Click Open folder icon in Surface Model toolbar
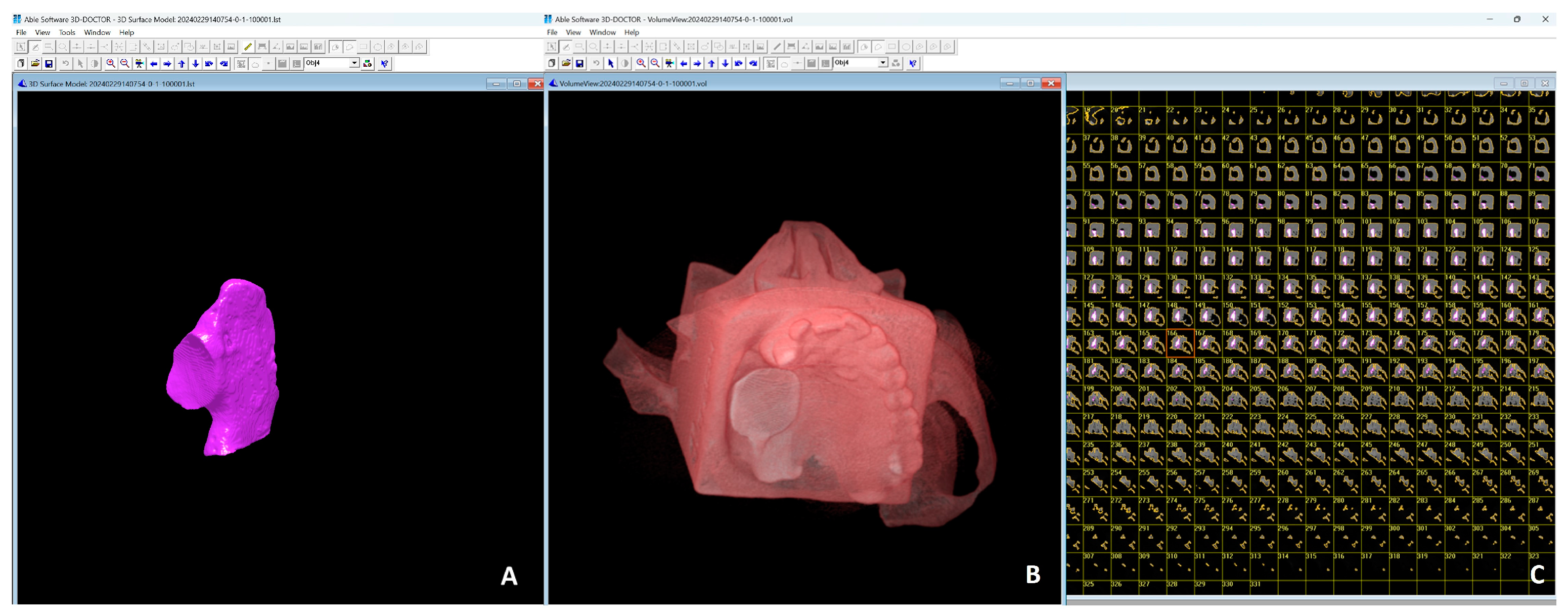The image size is (1568, 614). (35, 64)
